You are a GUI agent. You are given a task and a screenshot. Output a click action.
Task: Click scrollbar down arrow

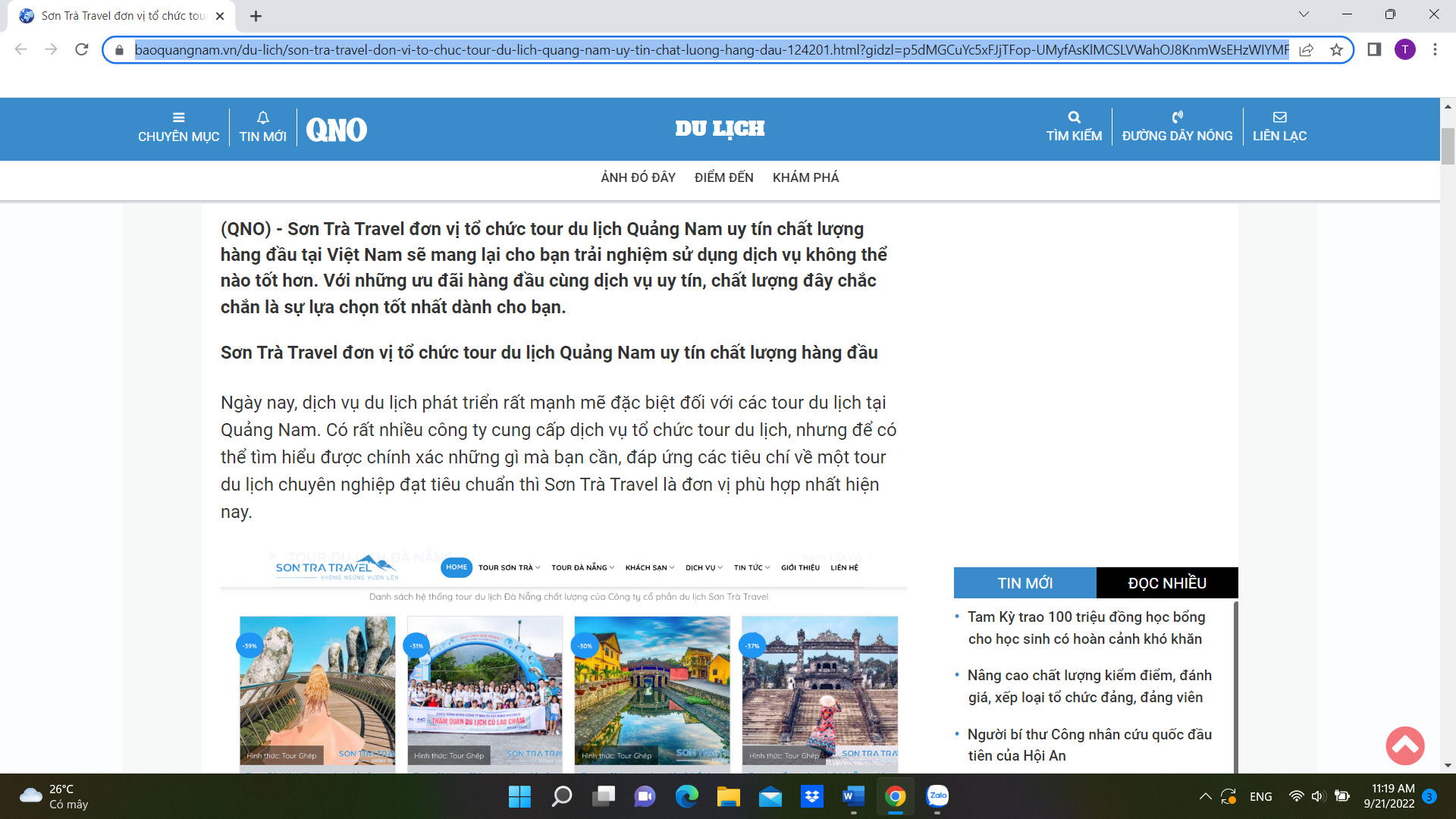(1448, 765)
